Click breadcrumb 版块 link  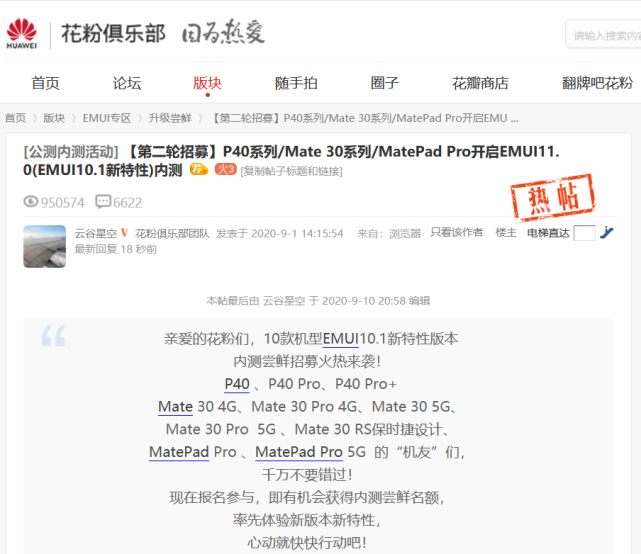(54, 118)
